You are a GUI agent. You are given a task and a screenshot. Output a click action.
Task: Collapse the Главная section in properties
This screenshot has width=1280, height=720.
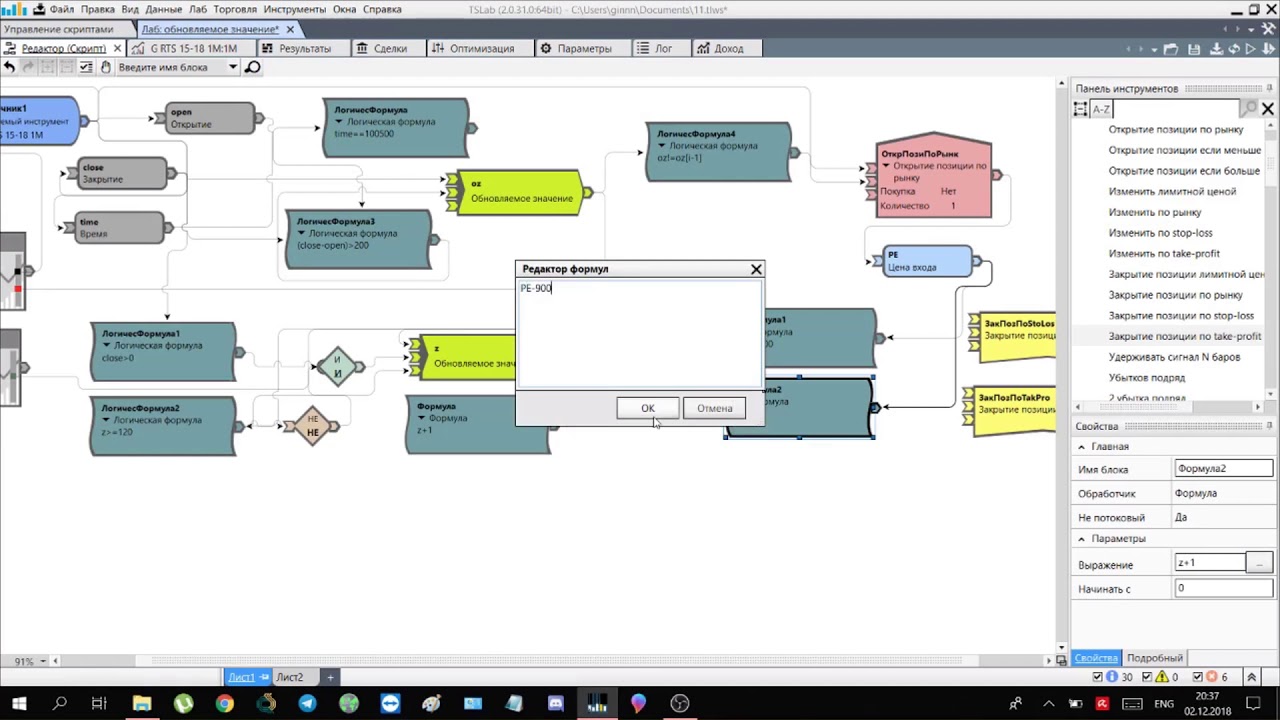1082,447
